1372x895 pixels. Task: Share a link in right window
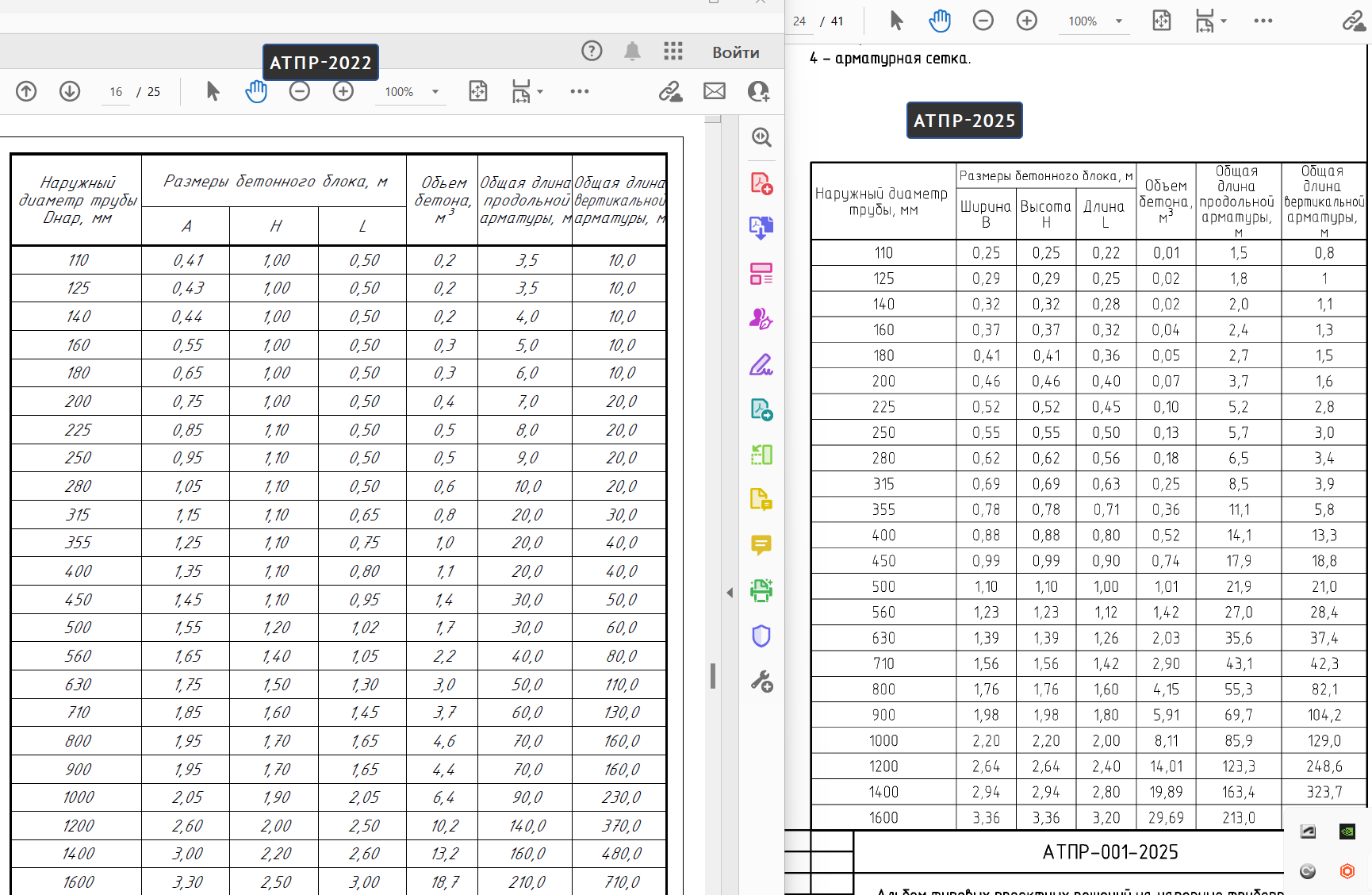point(1354,21)
